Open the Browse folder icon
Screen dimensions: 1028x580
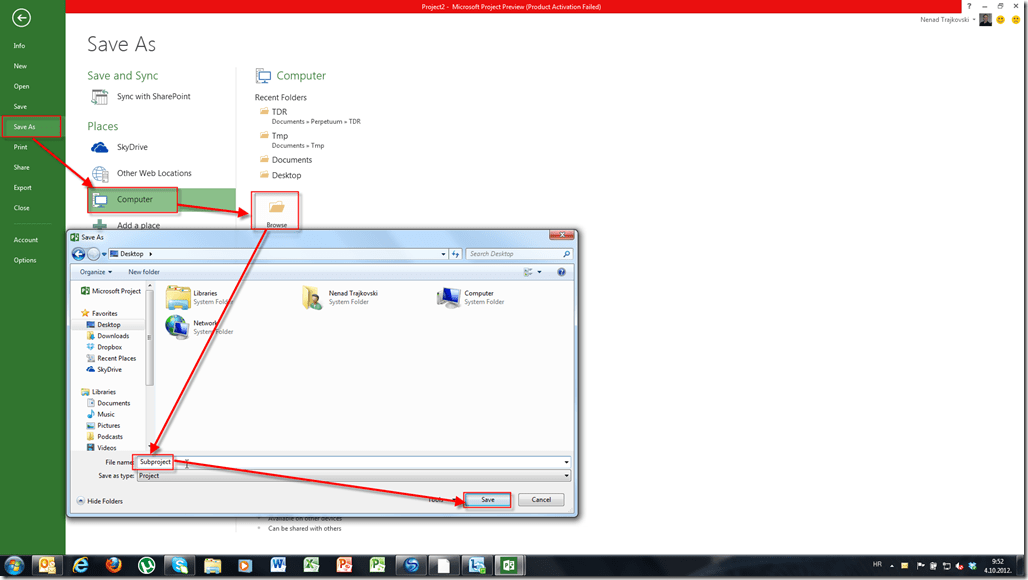click(x=277, y=208)
